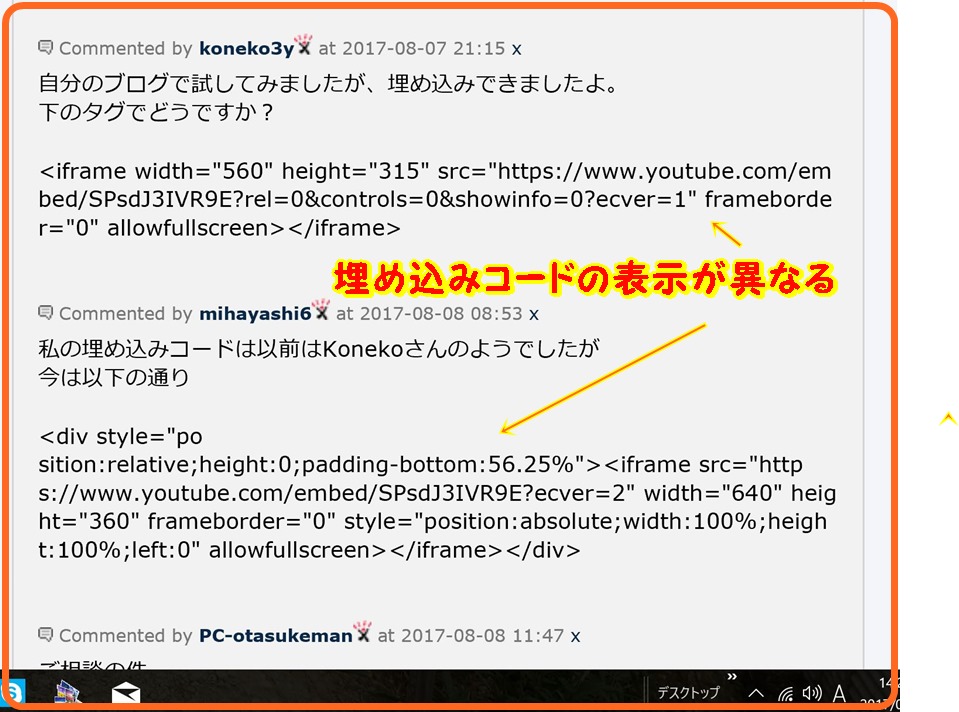This screenshot has height=712, width=959.
Task: Click the badge icon after koneko3y's name
Action: 304,45
